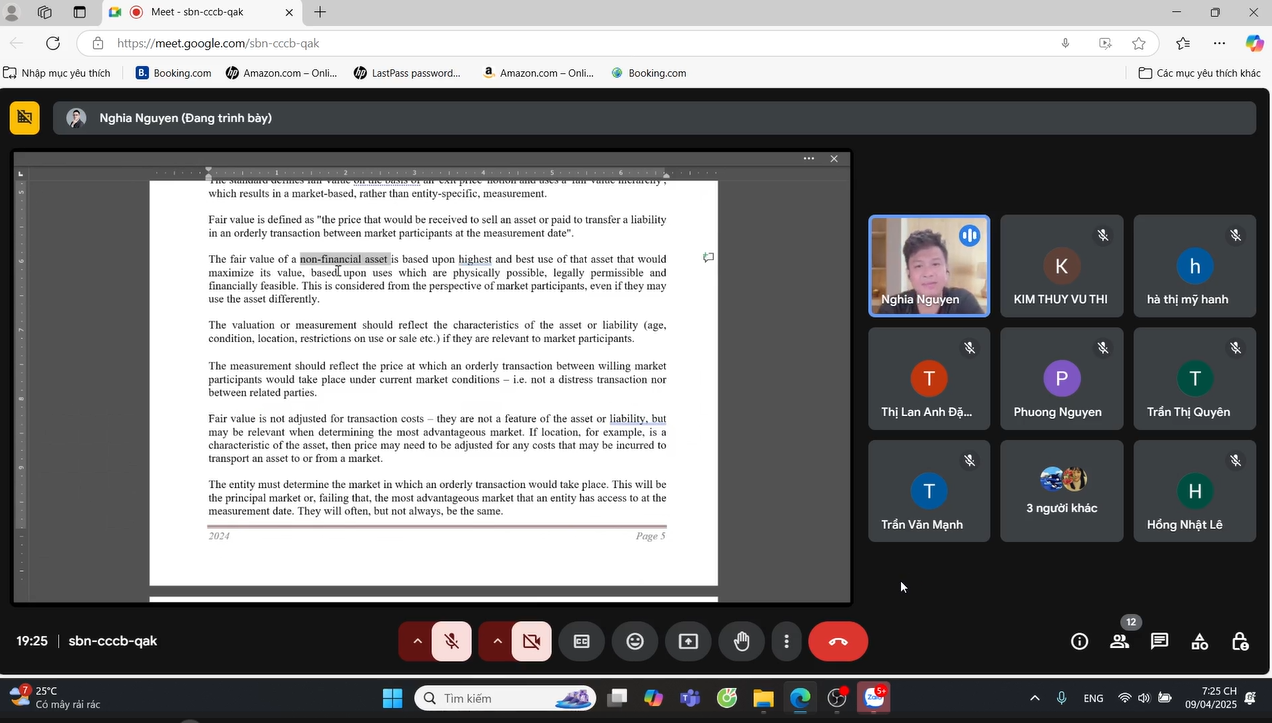Click the sbn-cccb-qak meeting code text
The image size is (1272, 723).
pos(113,641)
